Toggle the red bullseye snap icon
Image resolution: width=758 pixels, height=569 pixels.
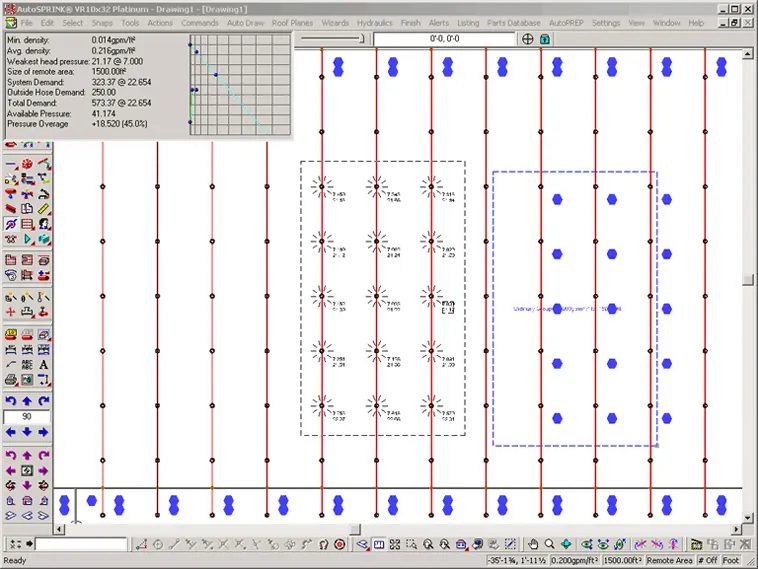click(340, 544)
